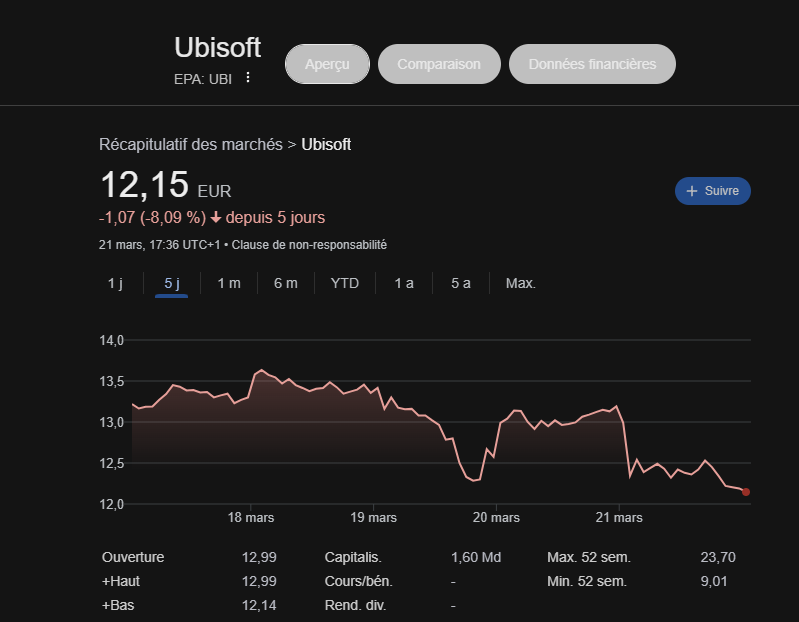Open the three-dot menu beside EPA: UBI
The width and height of the screenshot is (799, 622).
pyautogui.click(x=248, y=77)
